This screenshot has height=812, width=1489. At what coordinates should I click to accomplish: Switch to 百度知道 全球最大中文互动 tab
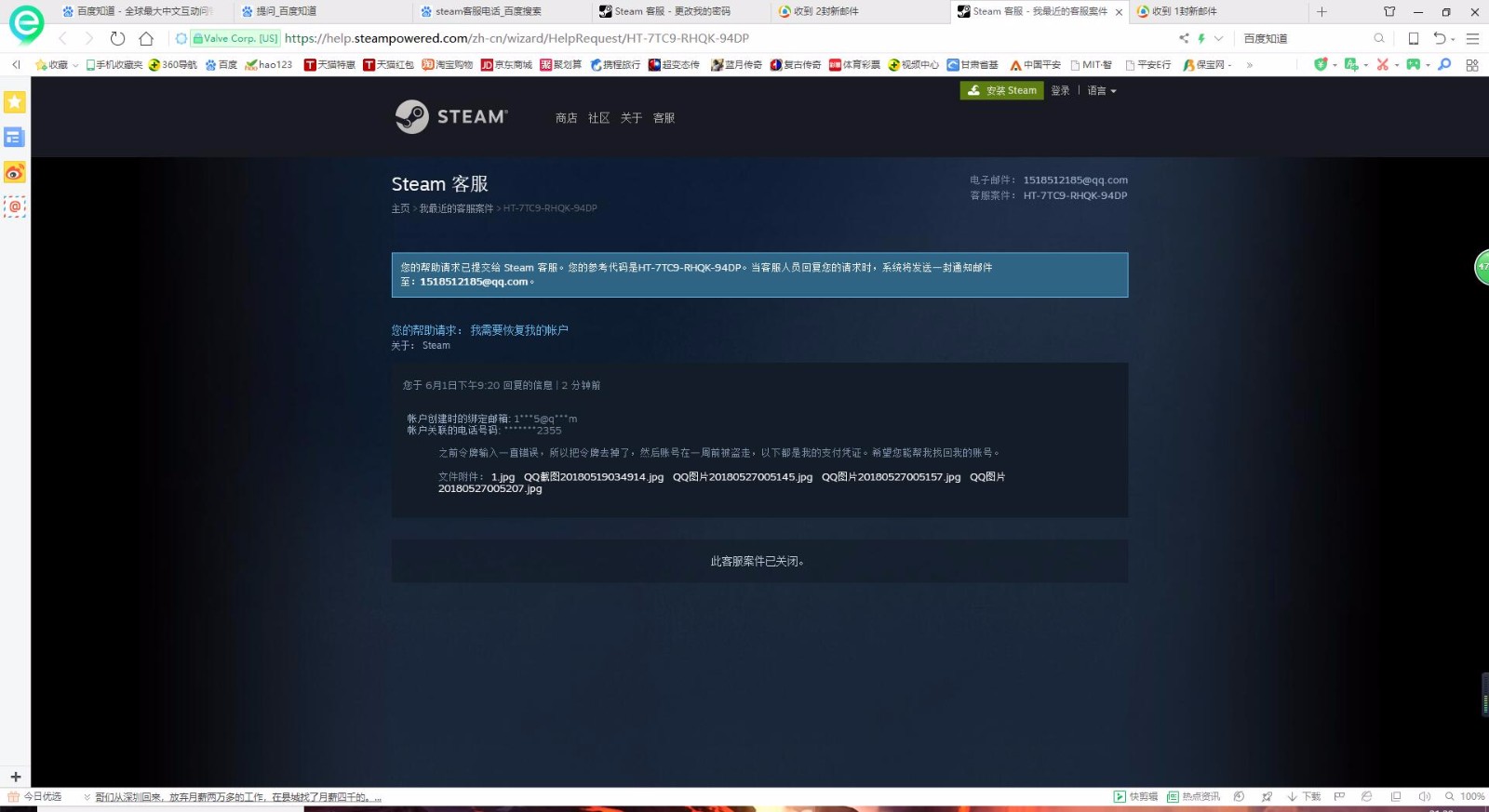138,12
